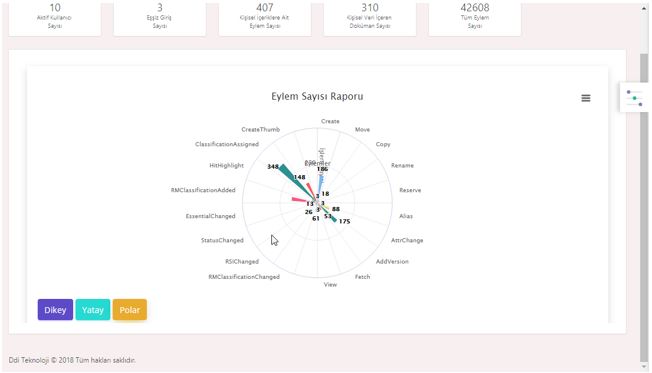Open the 310 Kişisel Veri İçeren Doküman card
Screen dimensions: 652x373
pos(370,18)
